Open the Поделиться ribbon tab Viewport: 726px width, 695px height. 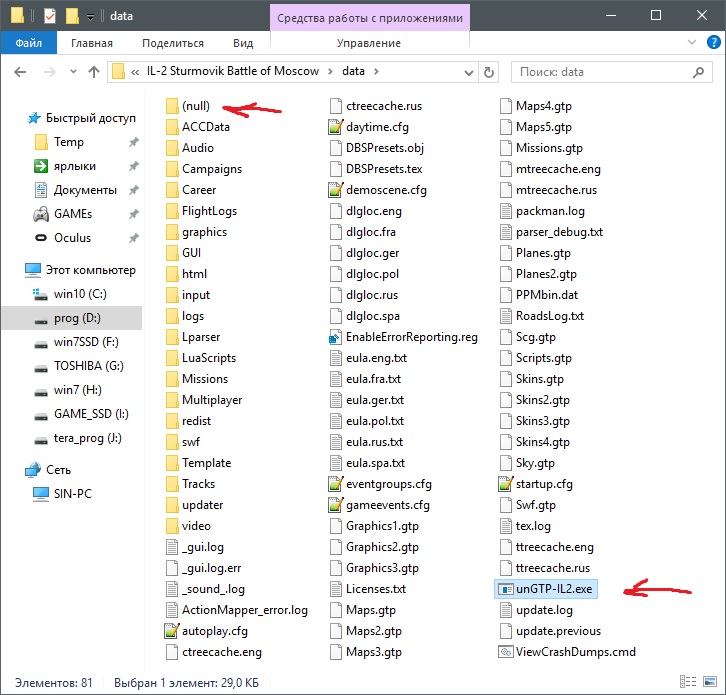pos(173,43)
